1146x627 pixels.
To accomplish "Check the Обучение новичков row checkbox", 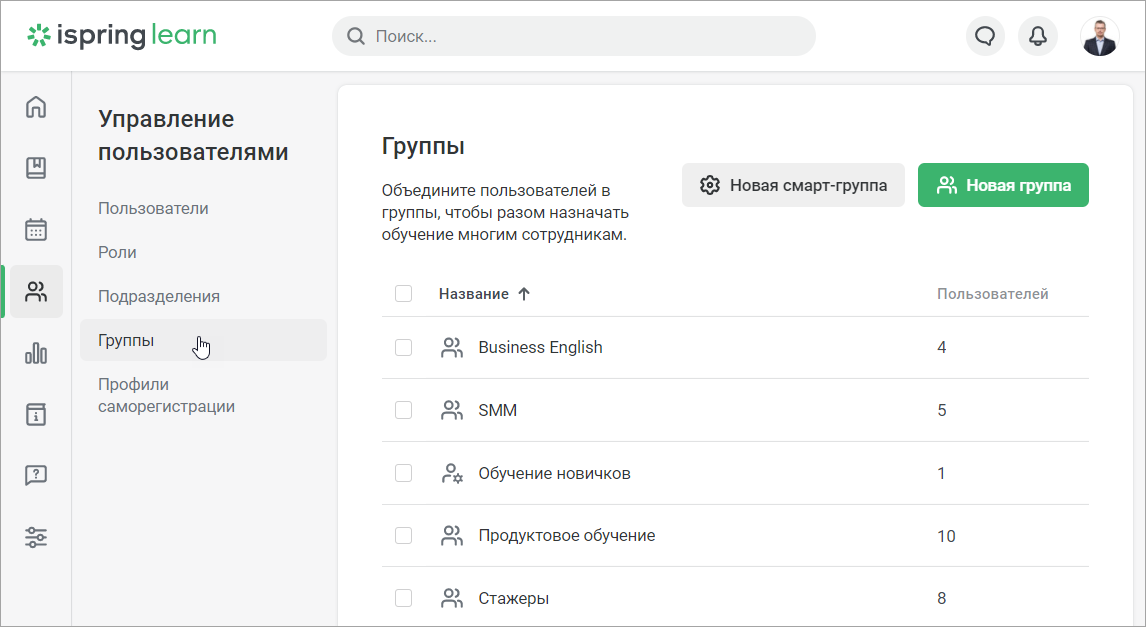I will (403, 474).
